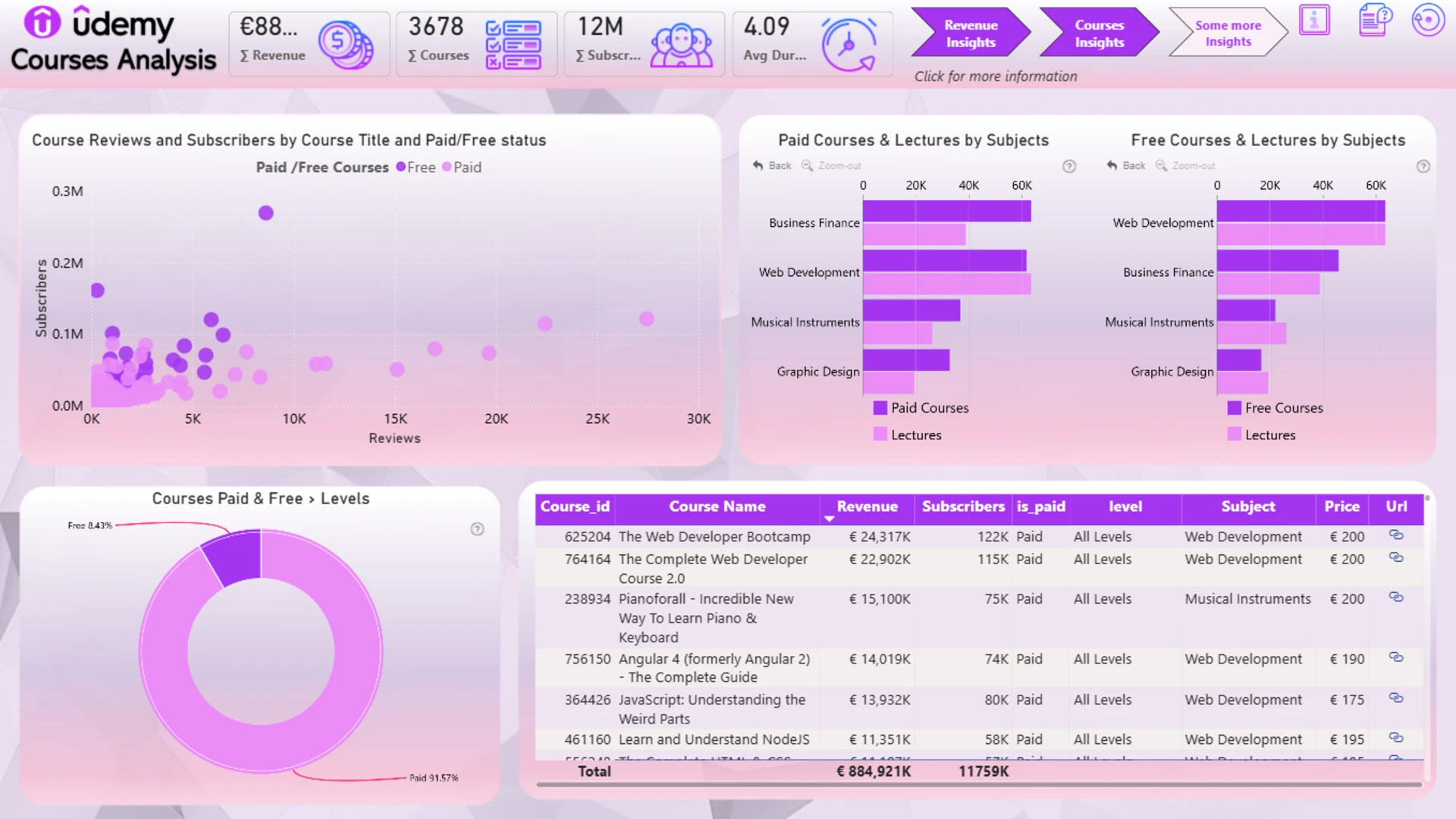
Task: Sort table by Subscribers header
Action: tap(963, 507)
